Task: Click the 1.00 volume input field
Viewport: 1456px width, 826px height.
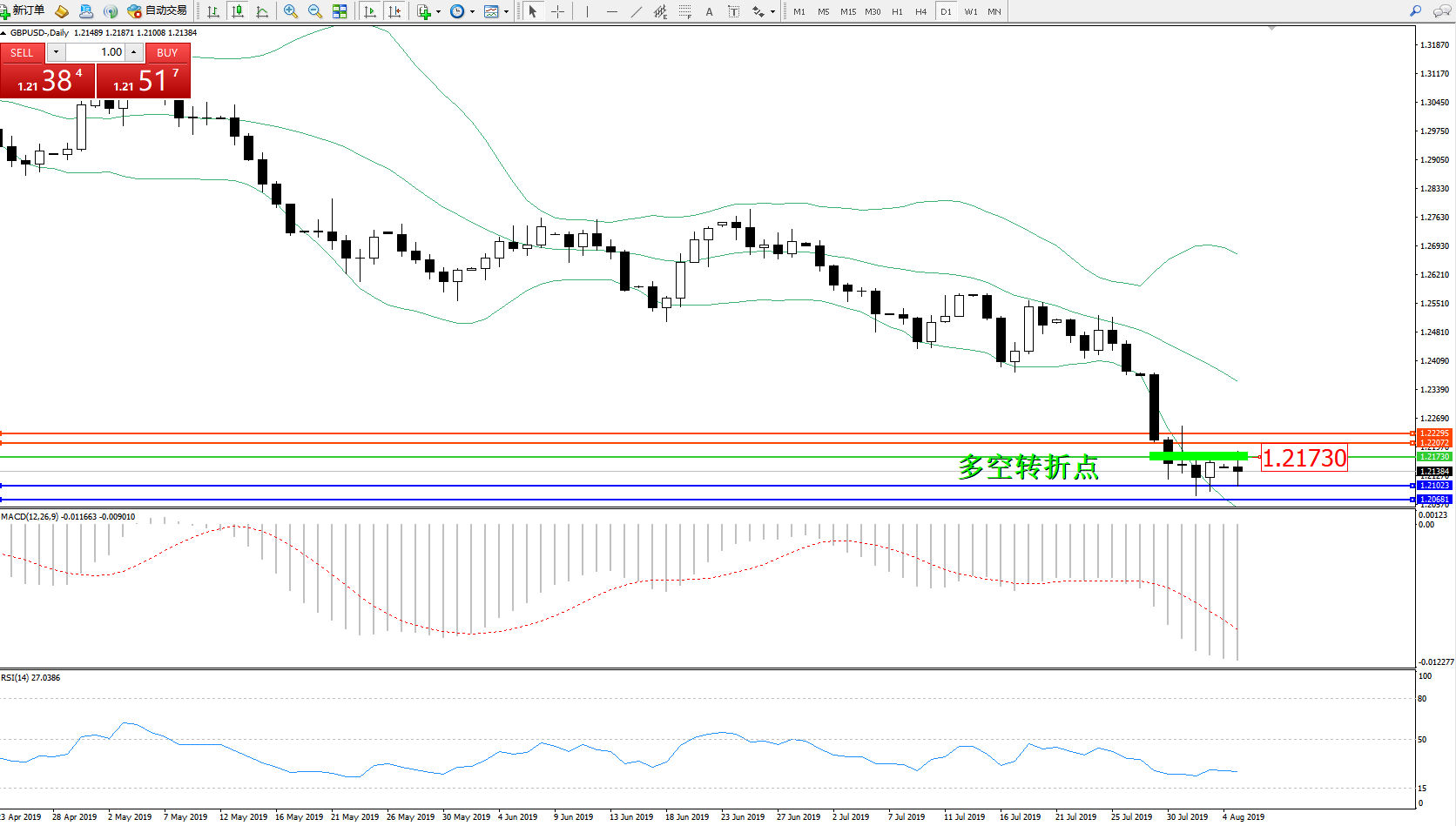Action: click(x=96, y=52)
